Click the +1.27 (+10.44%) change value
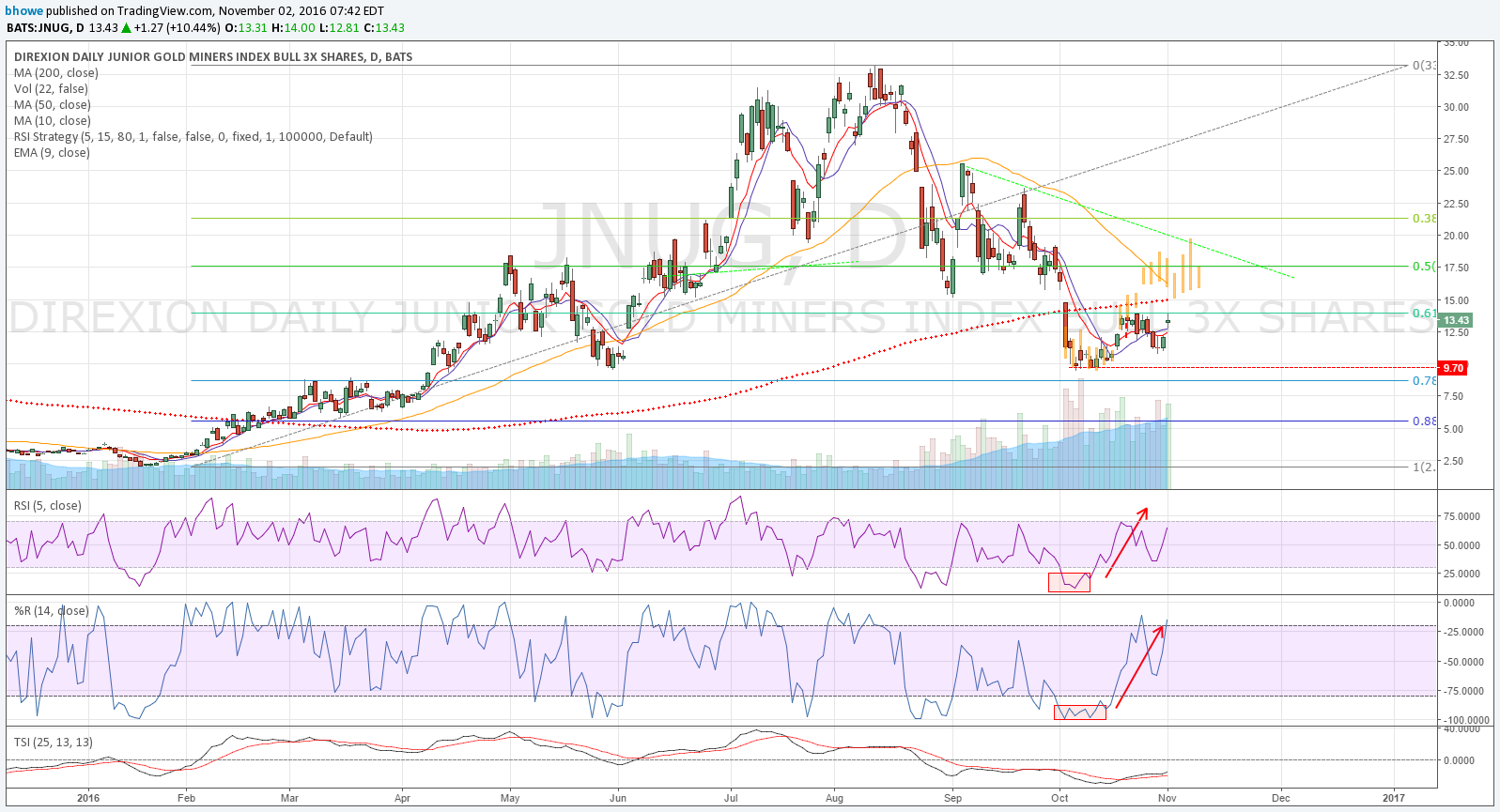 pyautogui.click(x=177, y=27)
